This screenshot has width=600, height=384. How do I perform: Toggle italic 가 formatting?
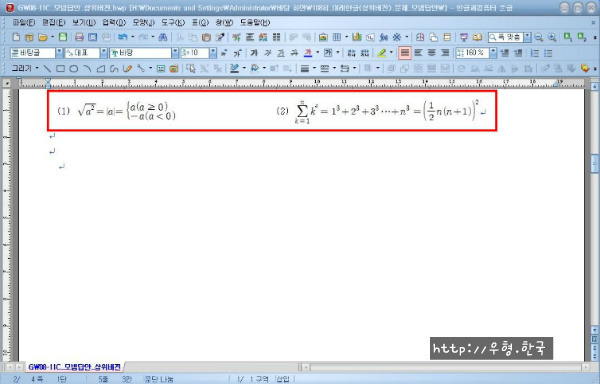click(x=267, y=53)
